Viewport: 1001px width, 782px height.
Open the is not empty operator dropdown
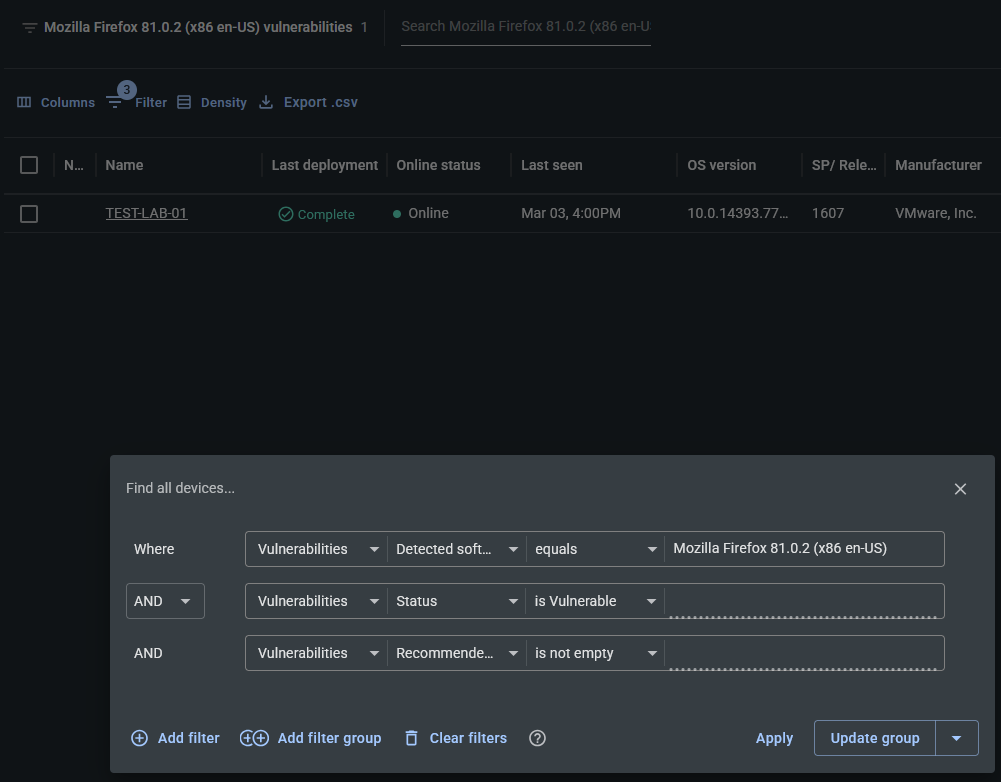click(595, 653)
